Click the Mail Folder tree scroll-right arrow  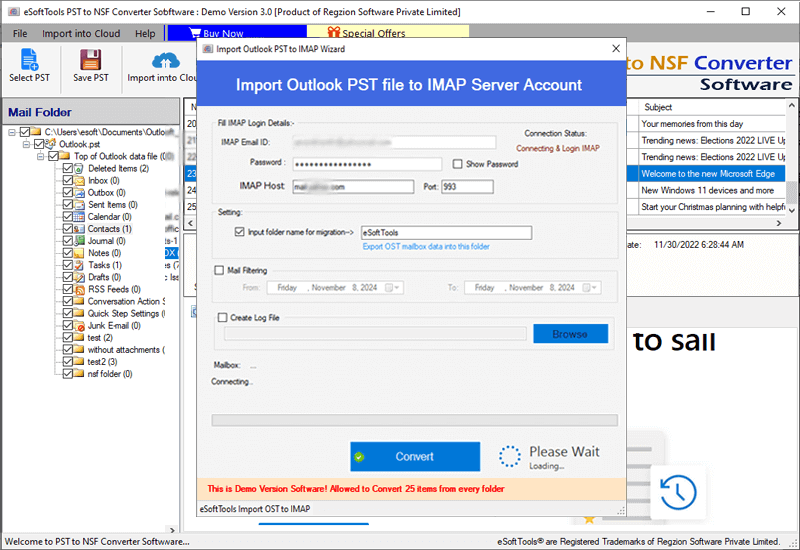point(172,530)
